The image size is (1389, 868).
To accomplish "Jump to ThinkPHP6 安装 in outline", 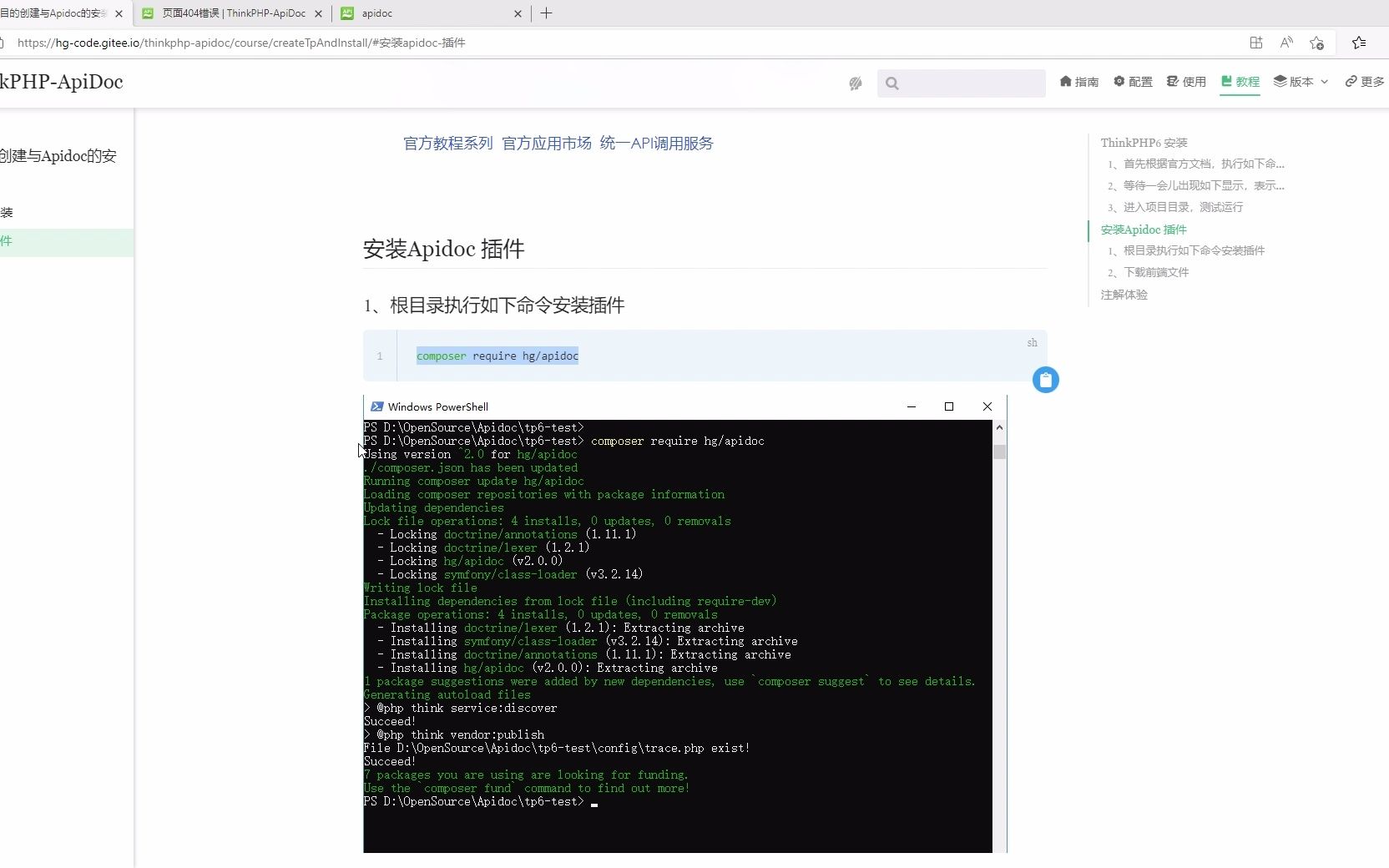I will [x=1144, y=143].
